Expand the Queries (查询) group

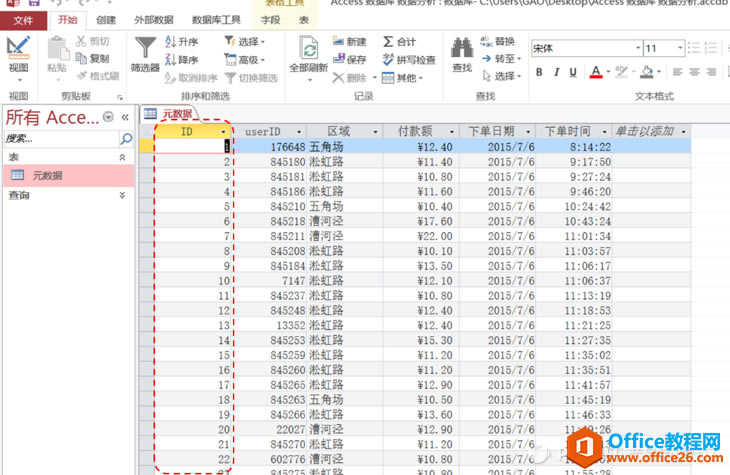click(x=122, y=195)
